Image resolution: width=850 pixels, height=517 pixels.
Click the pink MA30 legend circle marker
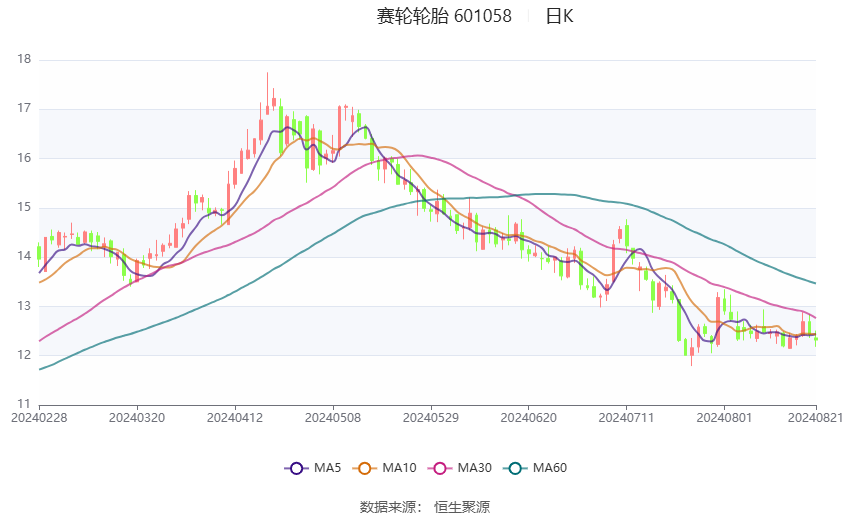point(437,468)
